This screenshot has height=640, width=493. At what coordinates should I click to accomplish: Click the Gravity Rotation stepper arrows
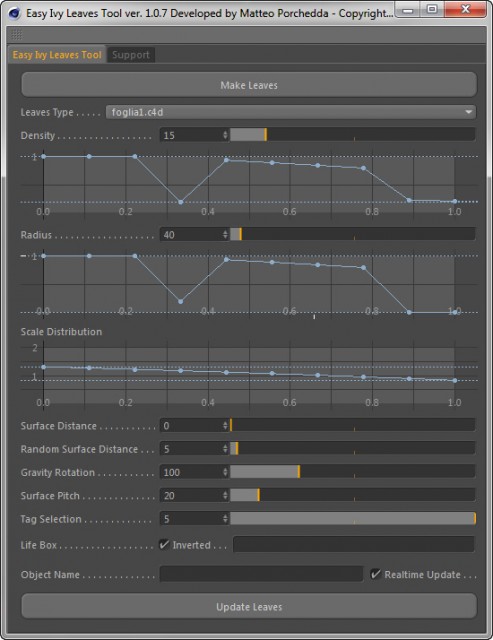(x=225, y=472)
